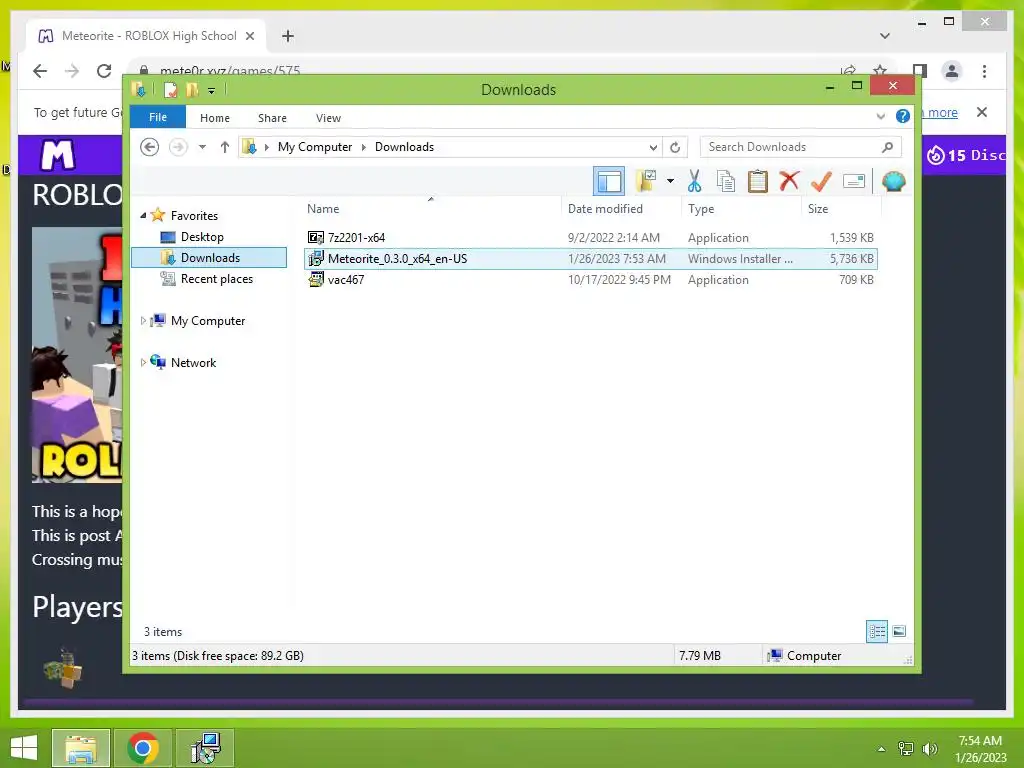Open Customize Quick Access Toolbar dropdown
The image size is (1024, 768).
point(212,90)
